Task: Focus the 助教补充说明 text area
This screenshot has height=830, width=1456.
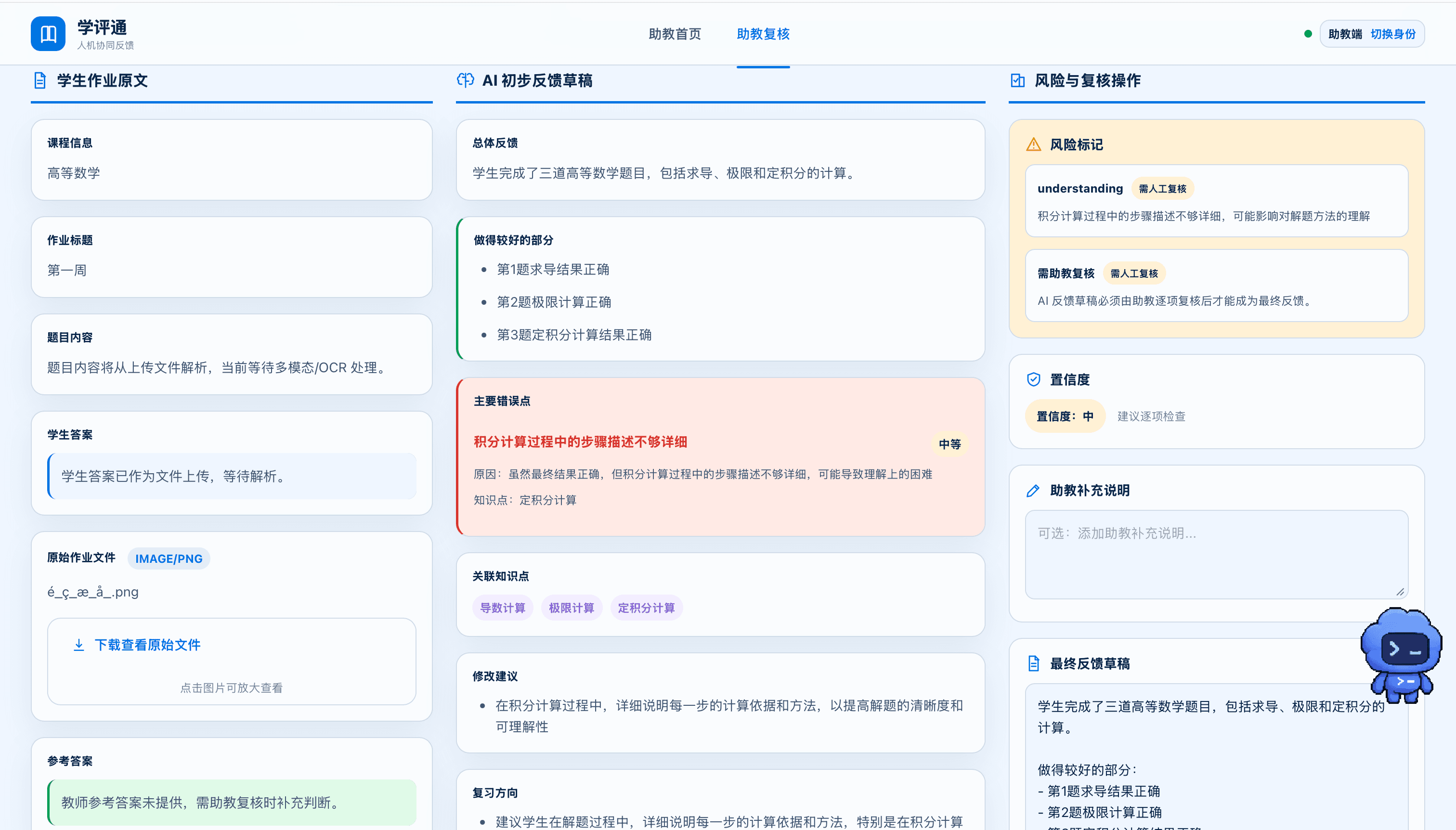Action: click(1217, 555)
